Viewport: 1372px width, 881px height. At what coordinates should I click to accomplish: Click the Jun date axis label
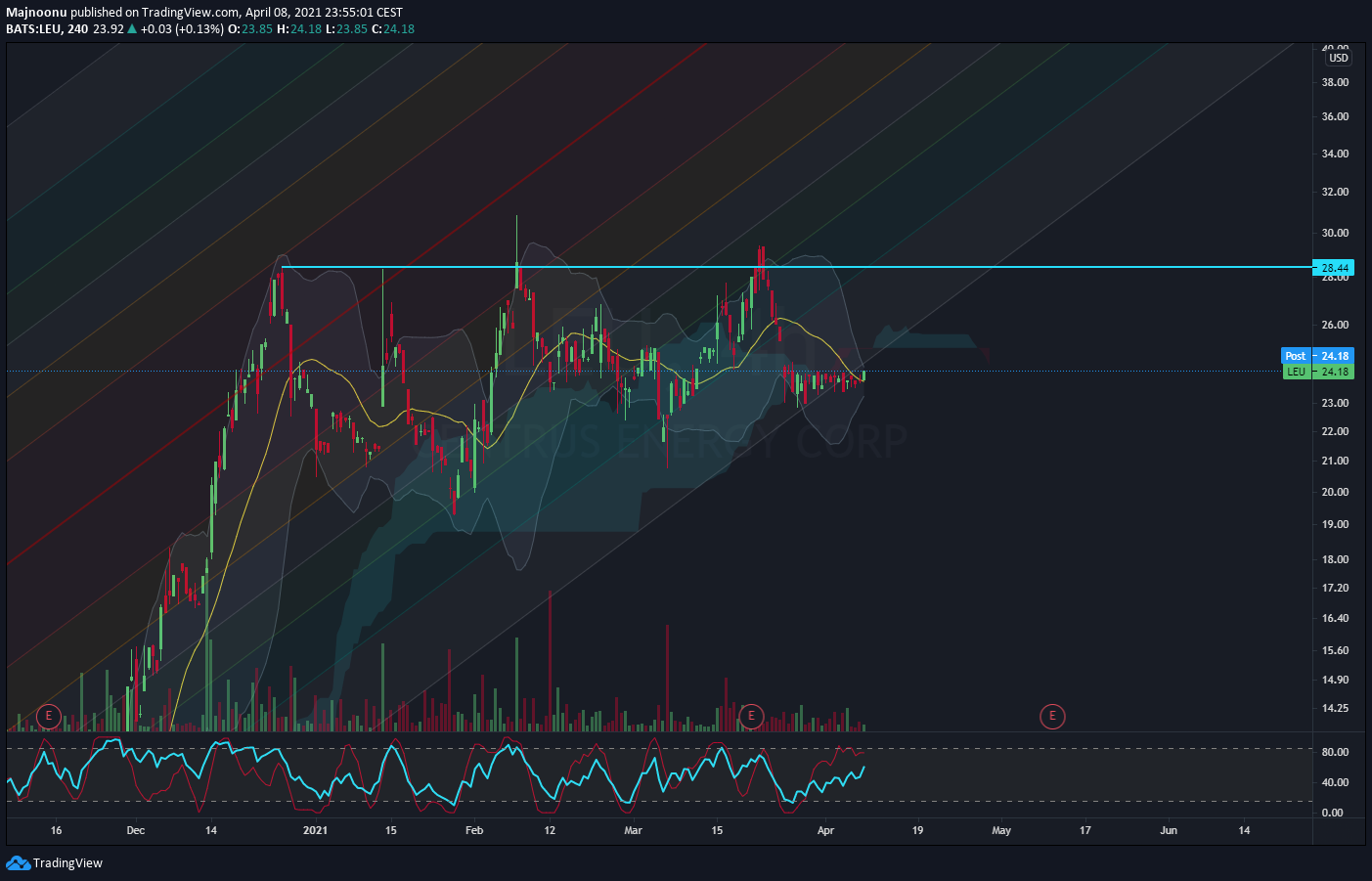[1169, 830]
